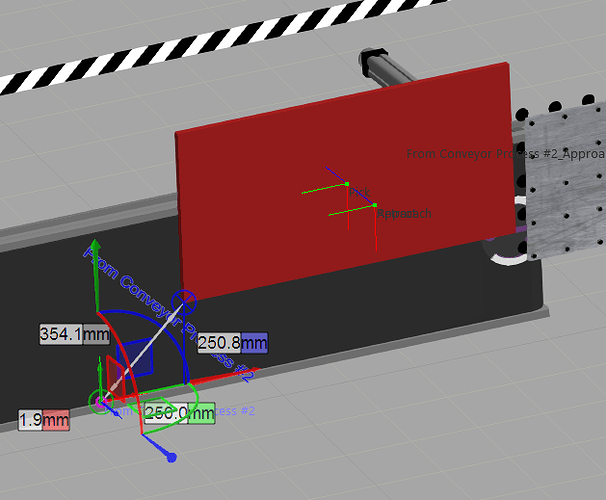The width and height of the screenshot is (606, 500).
Task: Click the 1.9 mm dimension field
Action: click(30, 421)
